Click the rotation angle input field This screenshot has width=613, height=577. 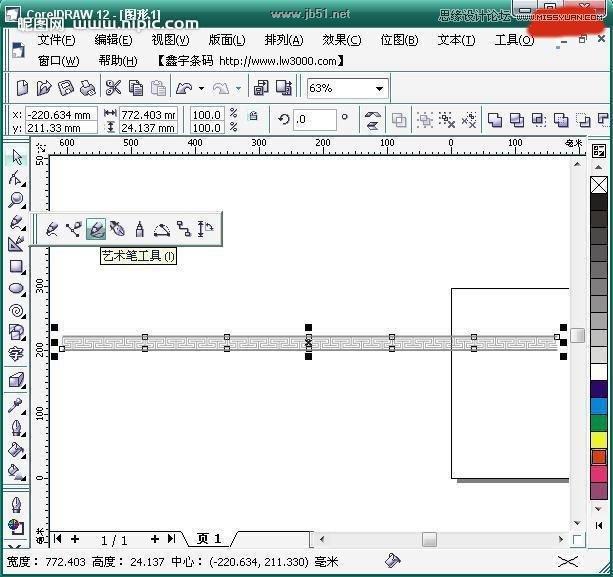pyautogui.click(x=314, y=119)
